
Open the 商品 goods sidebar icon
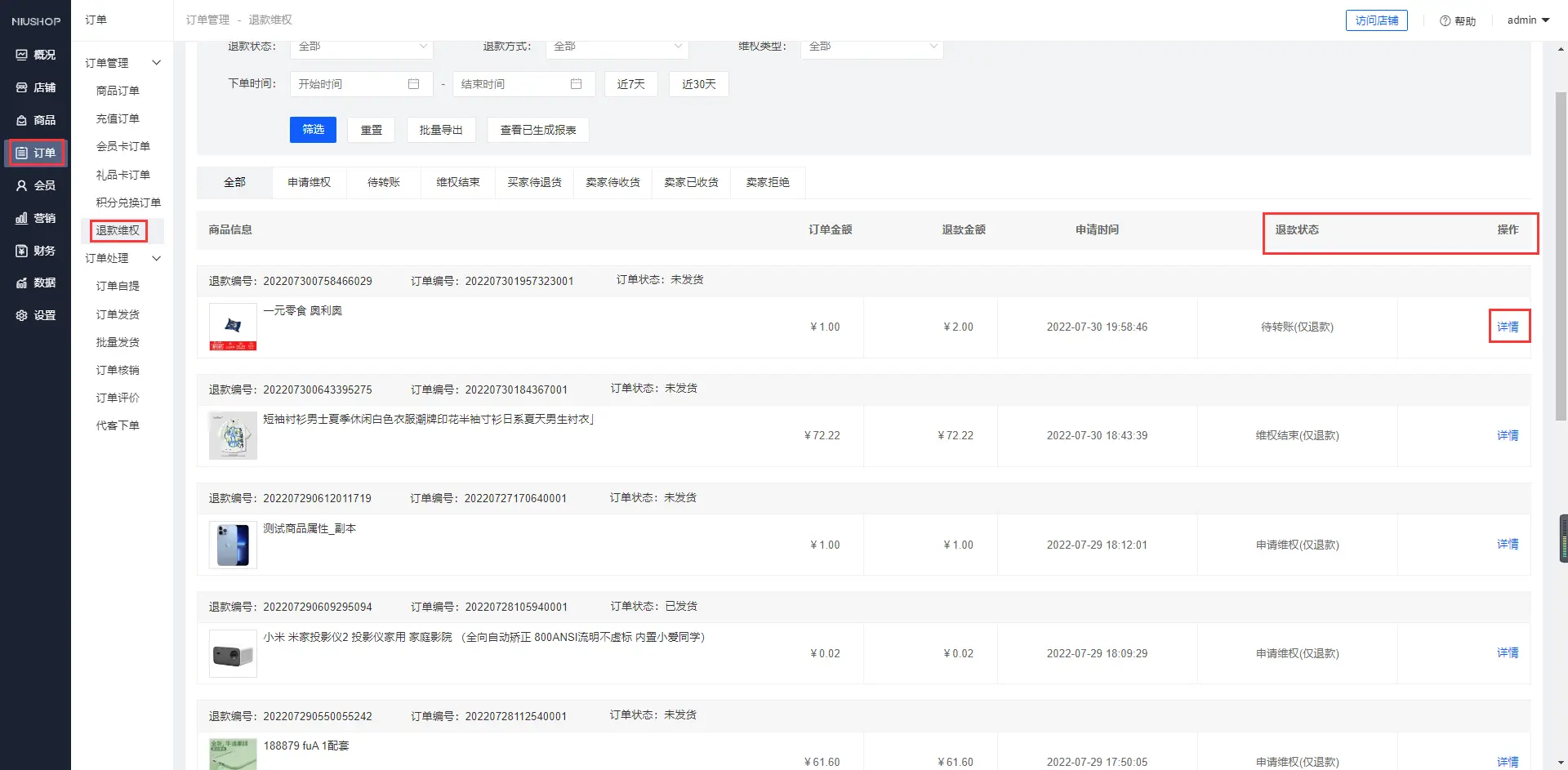click(22, 120)
